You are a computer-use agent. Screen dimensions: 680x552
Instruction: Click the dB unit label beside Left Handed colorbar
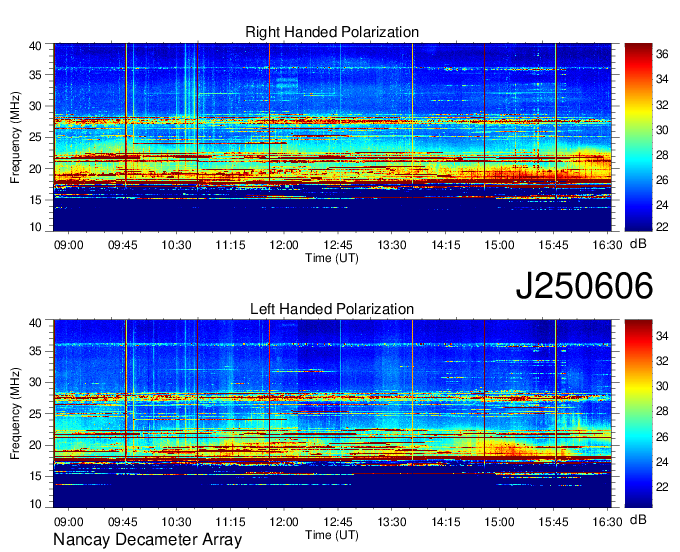tap(638, 519)
